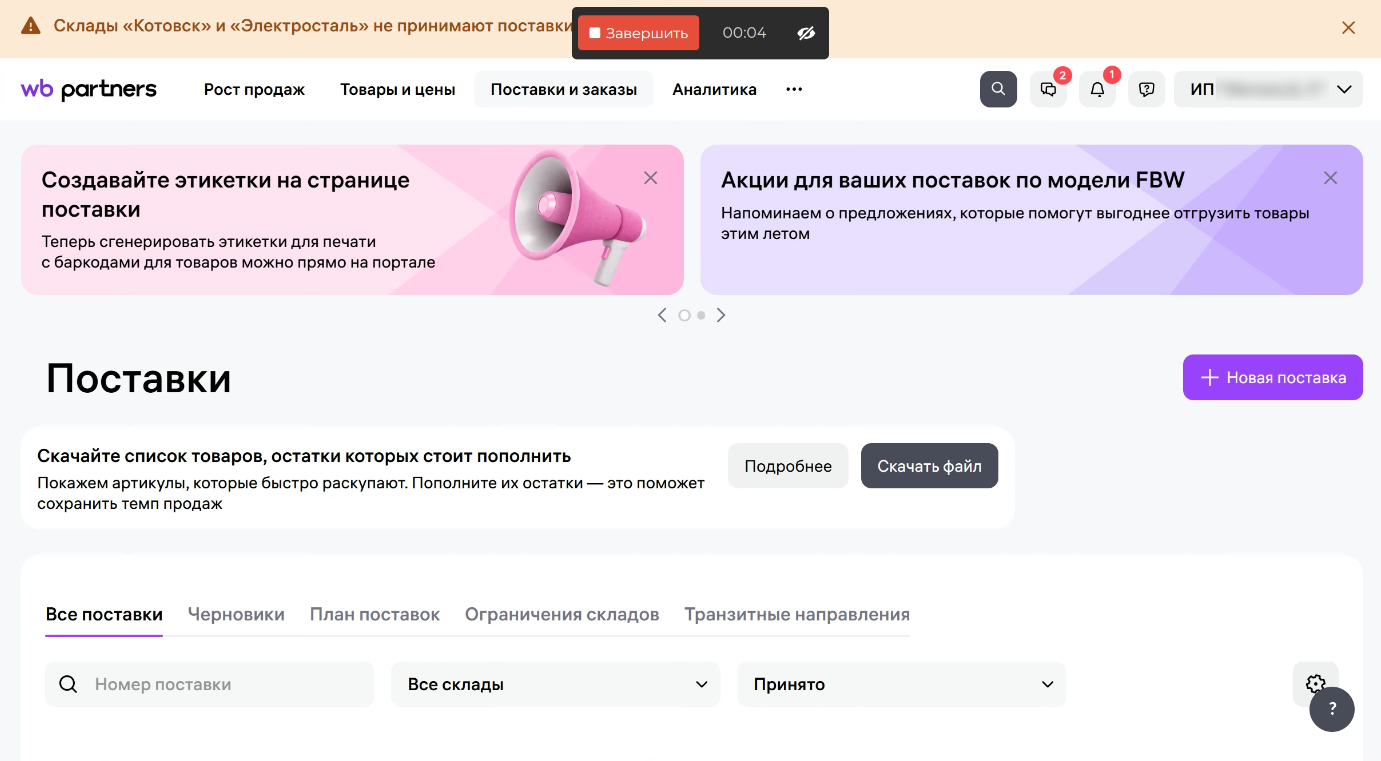Go to previous banner slide arrow

click(662, 315)
